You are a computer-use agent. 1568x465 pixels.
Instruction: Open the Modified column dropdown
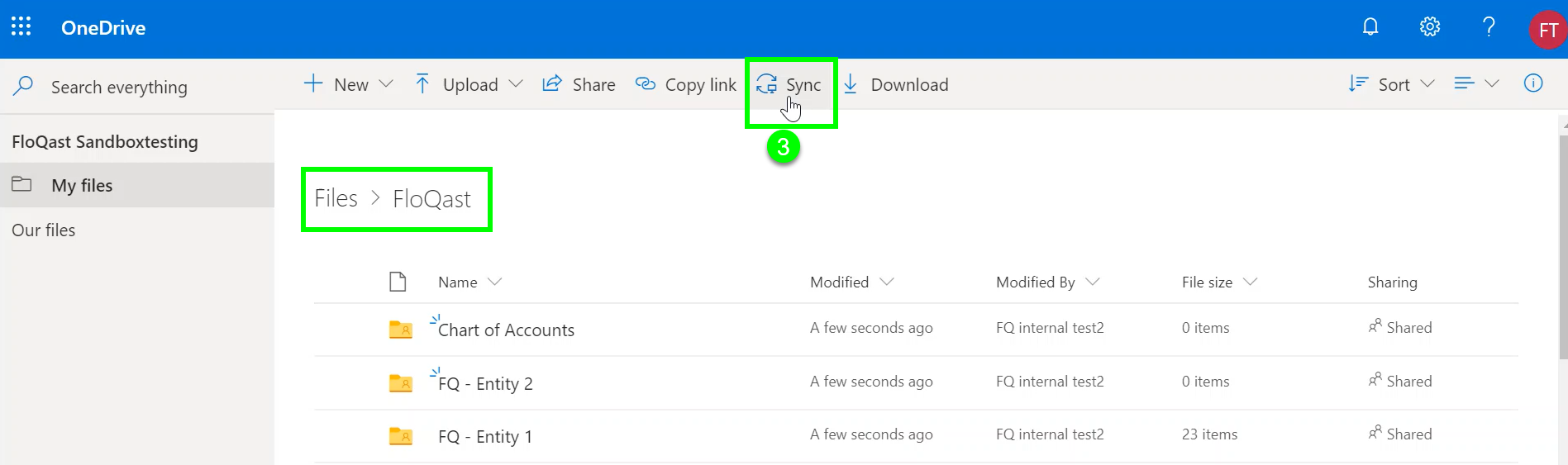(x=887, y=282)
